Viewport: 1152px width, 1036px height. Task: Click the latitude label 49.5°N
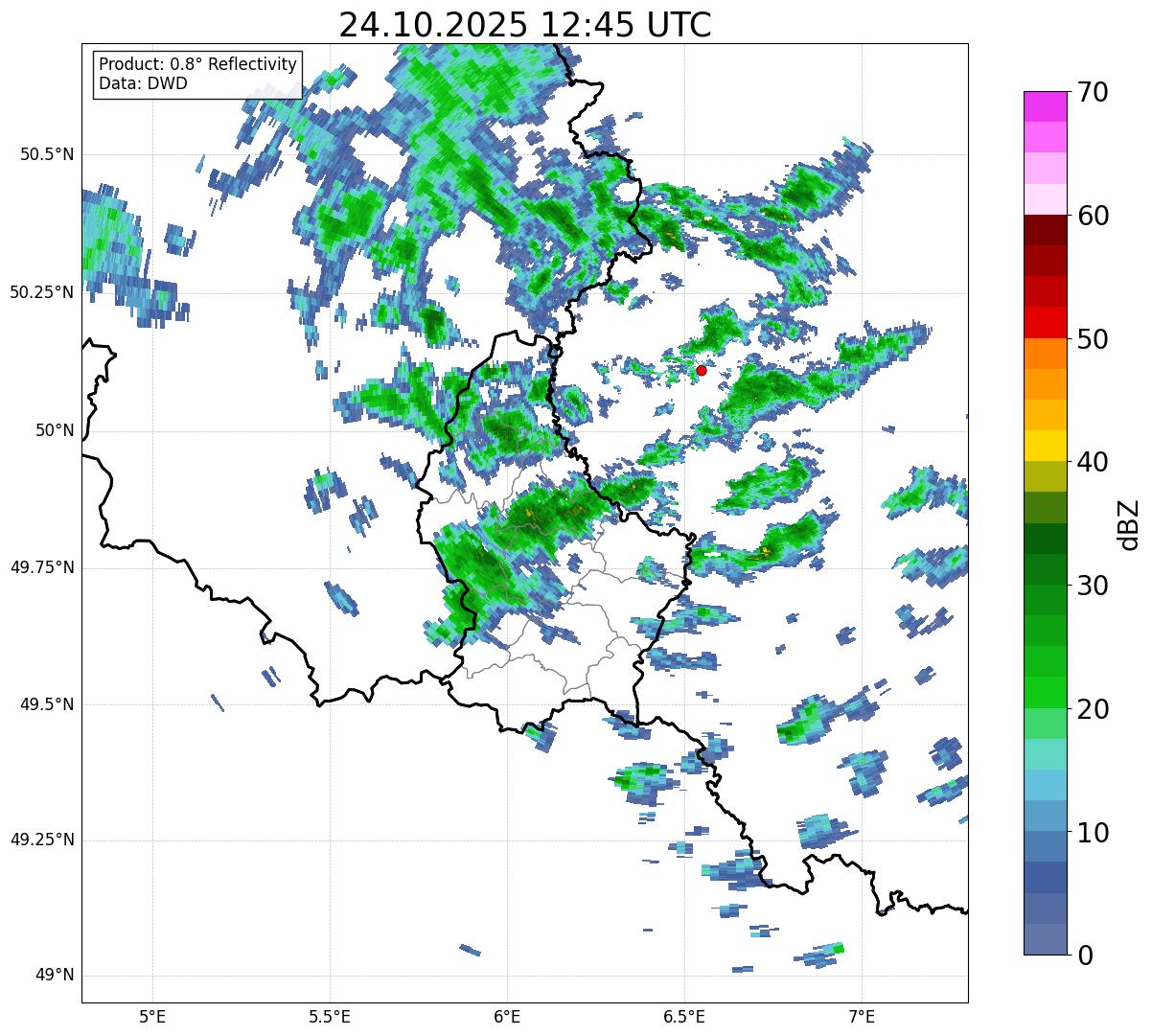tap(47, 704)
